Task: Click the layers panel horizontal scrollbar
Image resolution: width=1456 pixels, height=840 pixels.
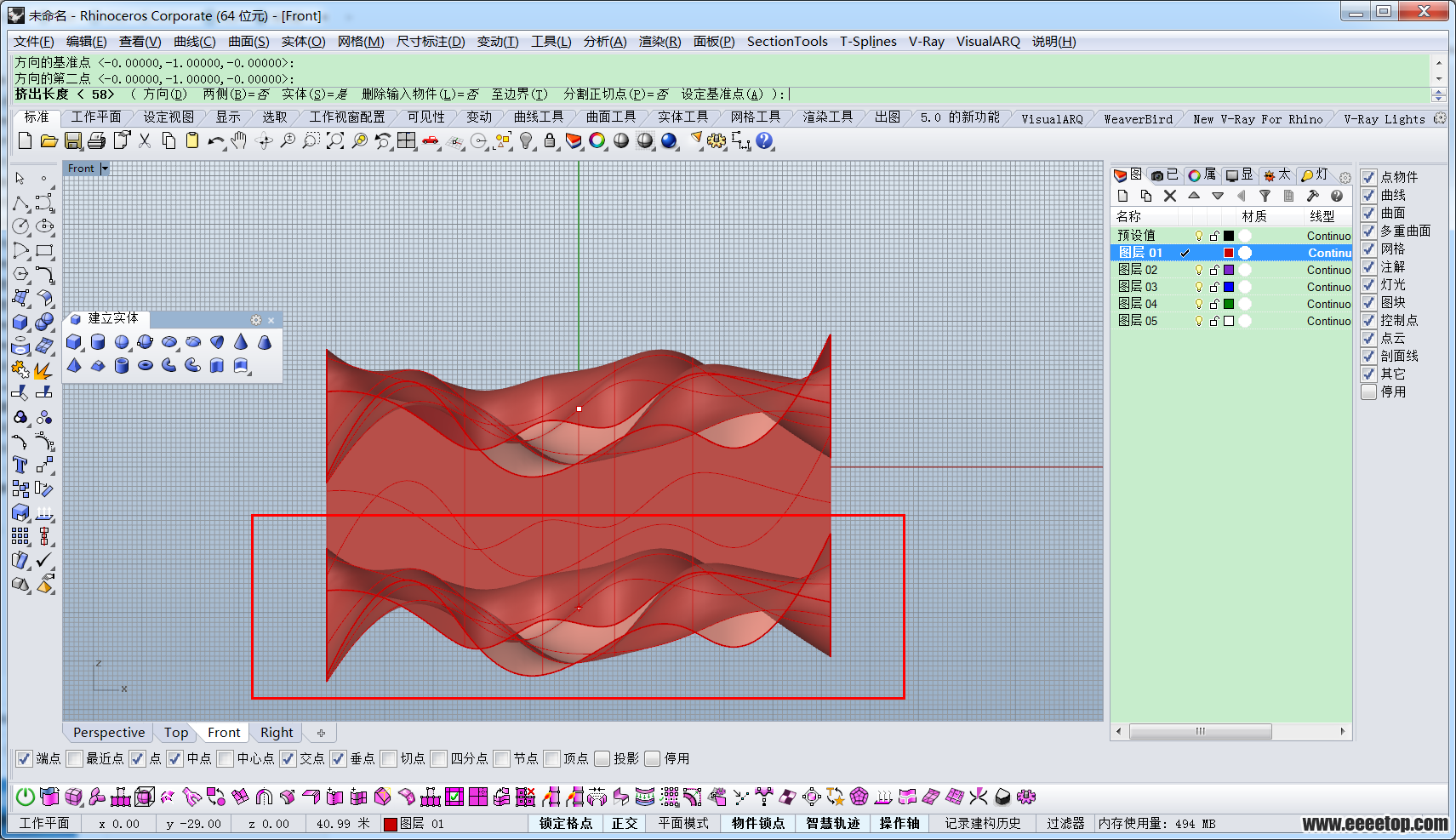Action: 1231,731
